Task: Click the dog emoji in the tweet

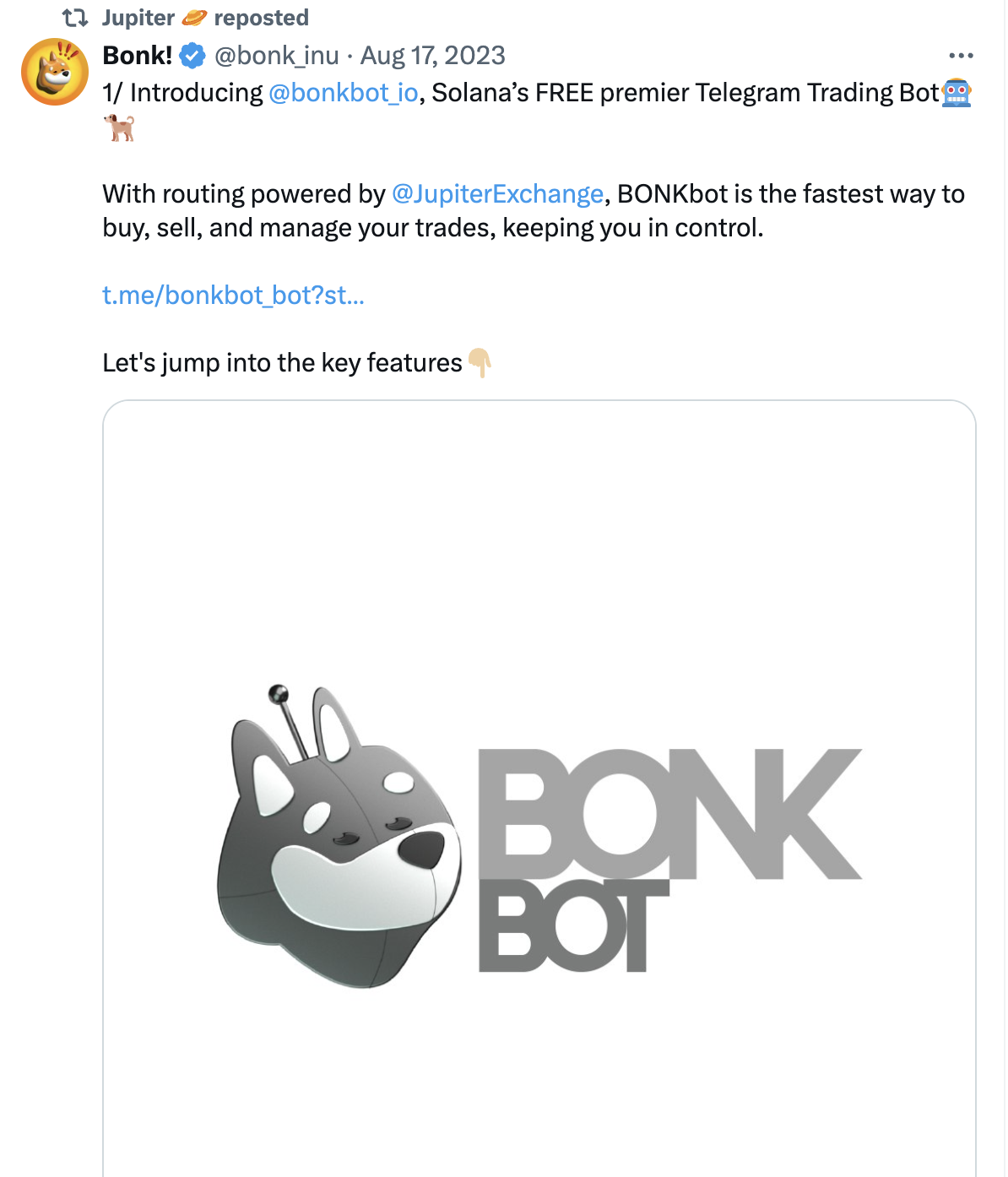Action: pyautogui.click(x=119, y=127)
